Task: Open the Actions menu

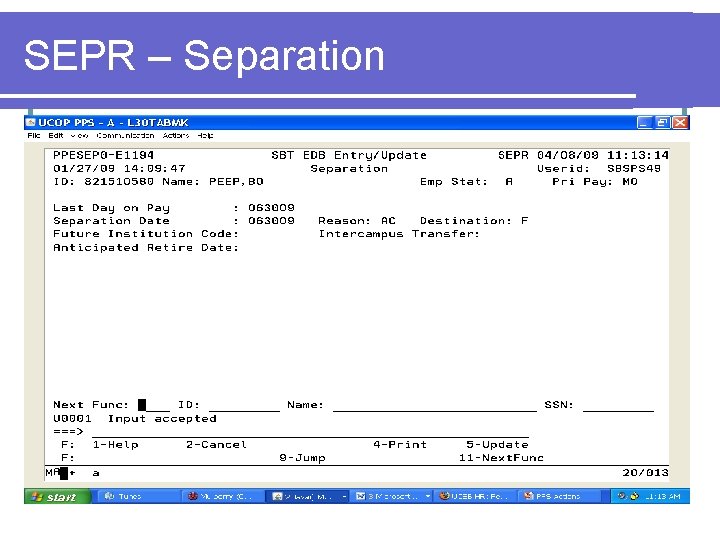Action: coord(176,135)
